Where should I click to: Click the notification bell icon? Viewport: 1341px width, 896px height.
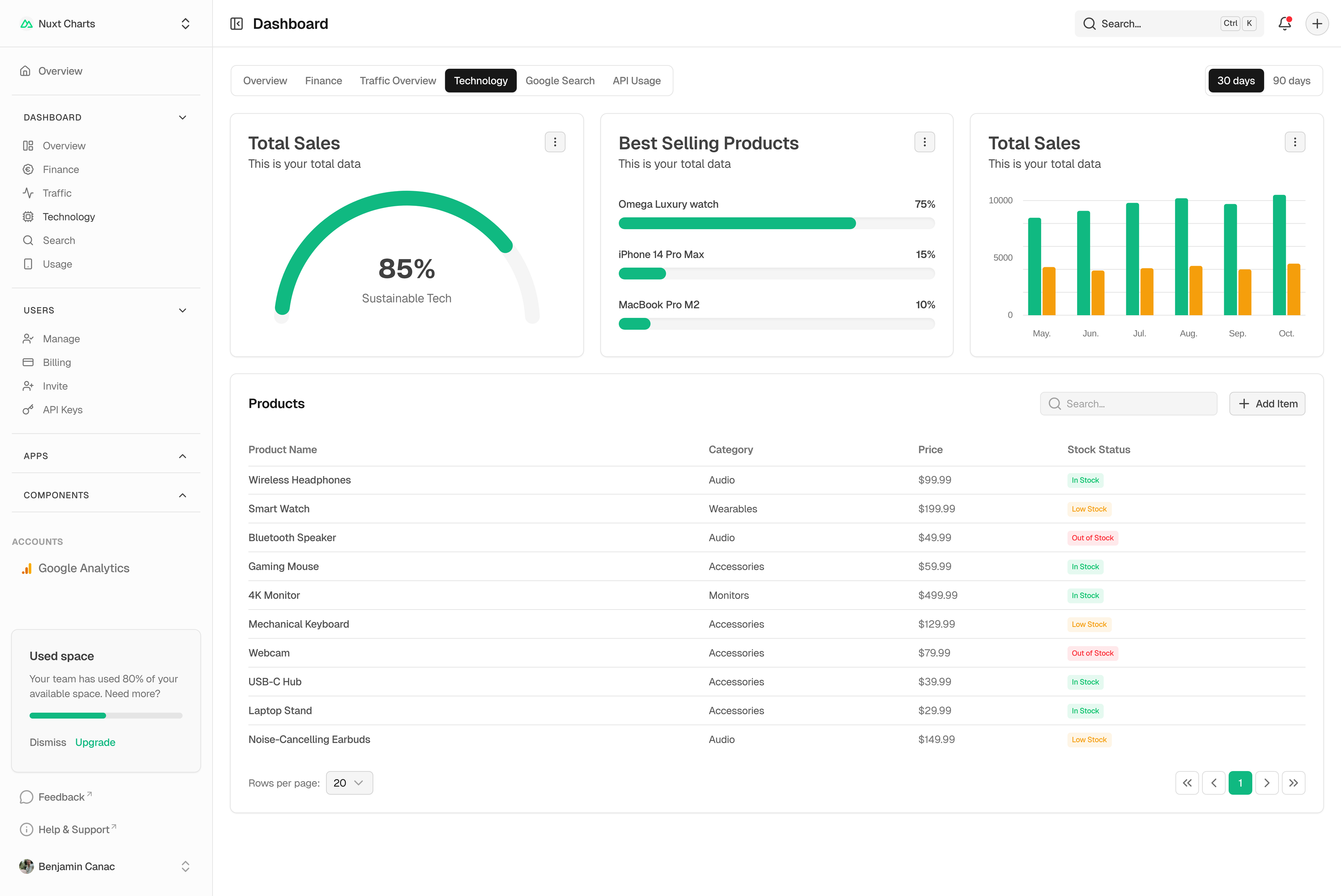pos(1284,23)
